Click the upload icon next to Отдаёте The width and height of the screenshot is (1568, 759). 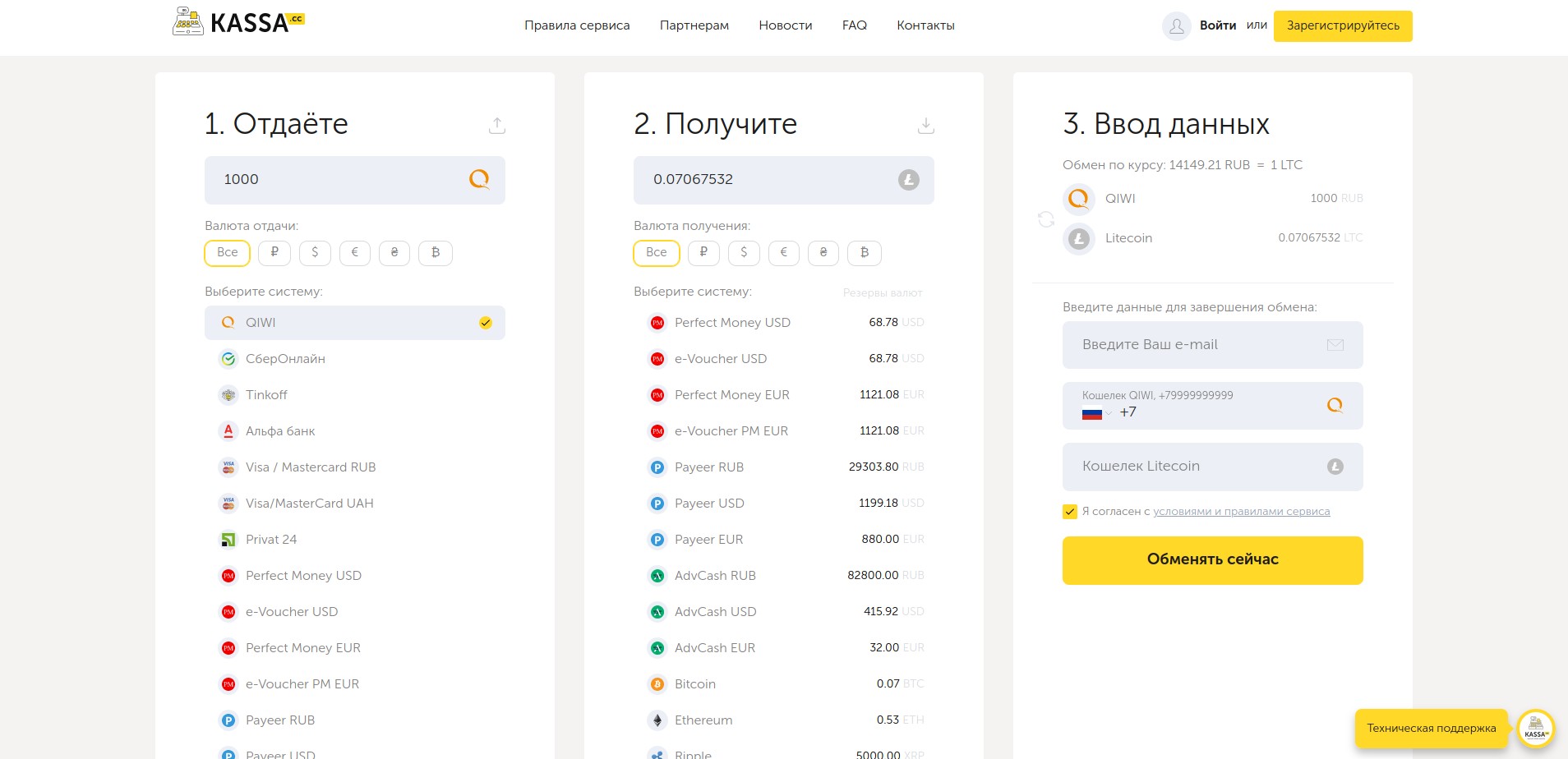[497, 125]
